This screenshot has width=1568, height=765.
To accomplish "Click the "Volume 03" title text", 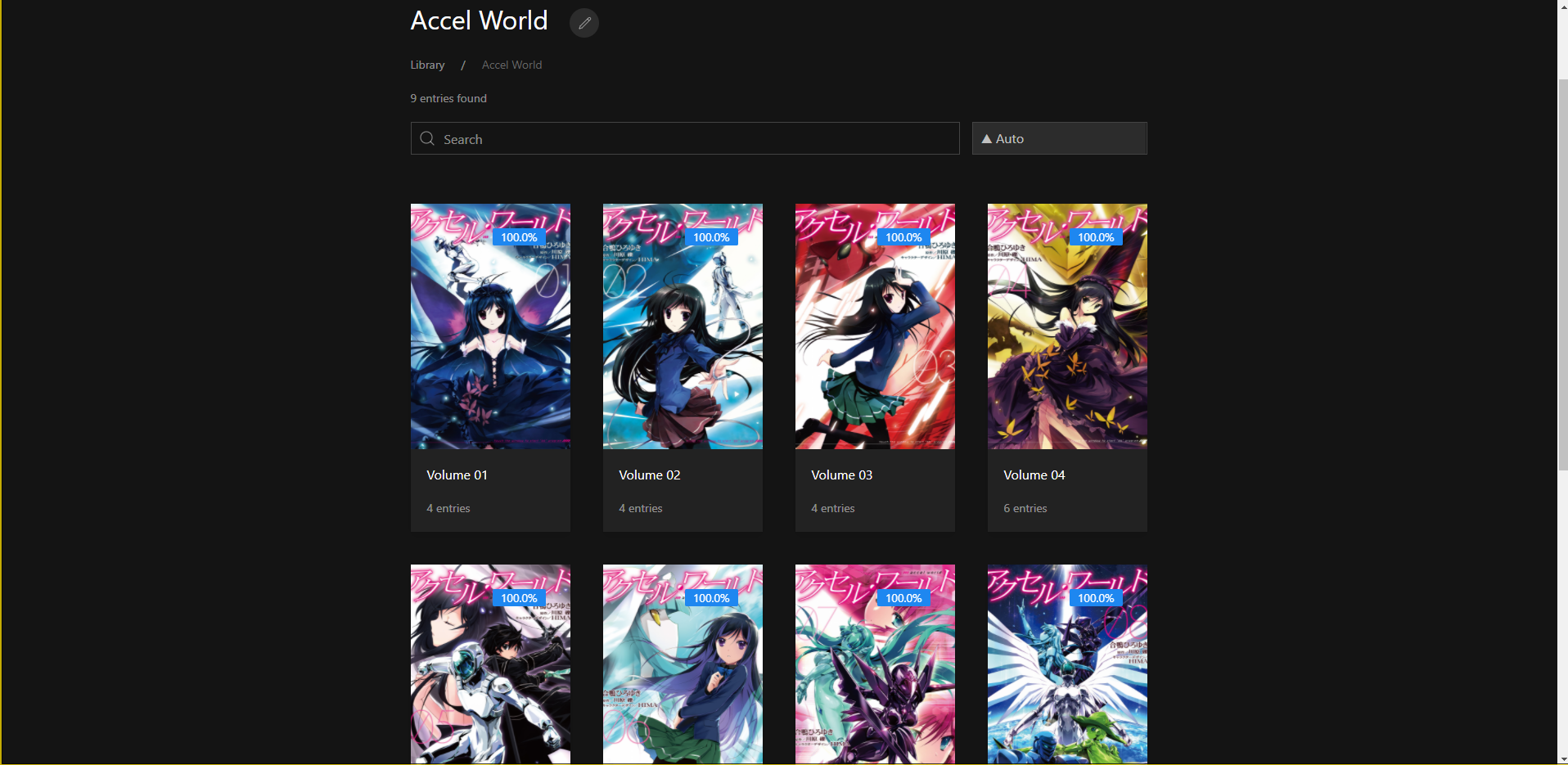I will 841,475.
